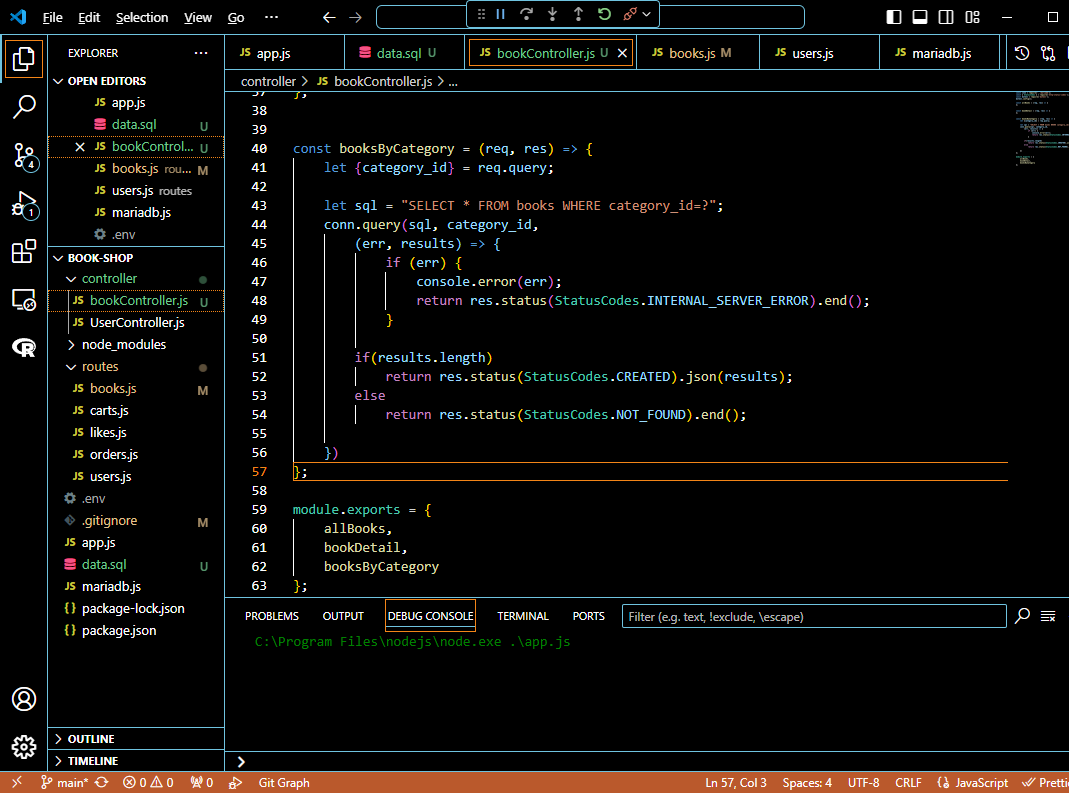Open the Extensions view
This screenshot has height=793, width=1069.
[24, 252]
